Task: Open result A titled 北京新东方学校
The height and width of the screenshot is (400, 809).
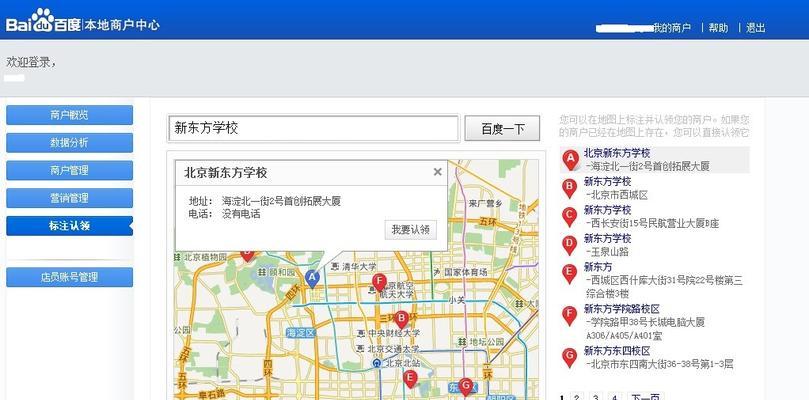Action: (x=617, y=153)
